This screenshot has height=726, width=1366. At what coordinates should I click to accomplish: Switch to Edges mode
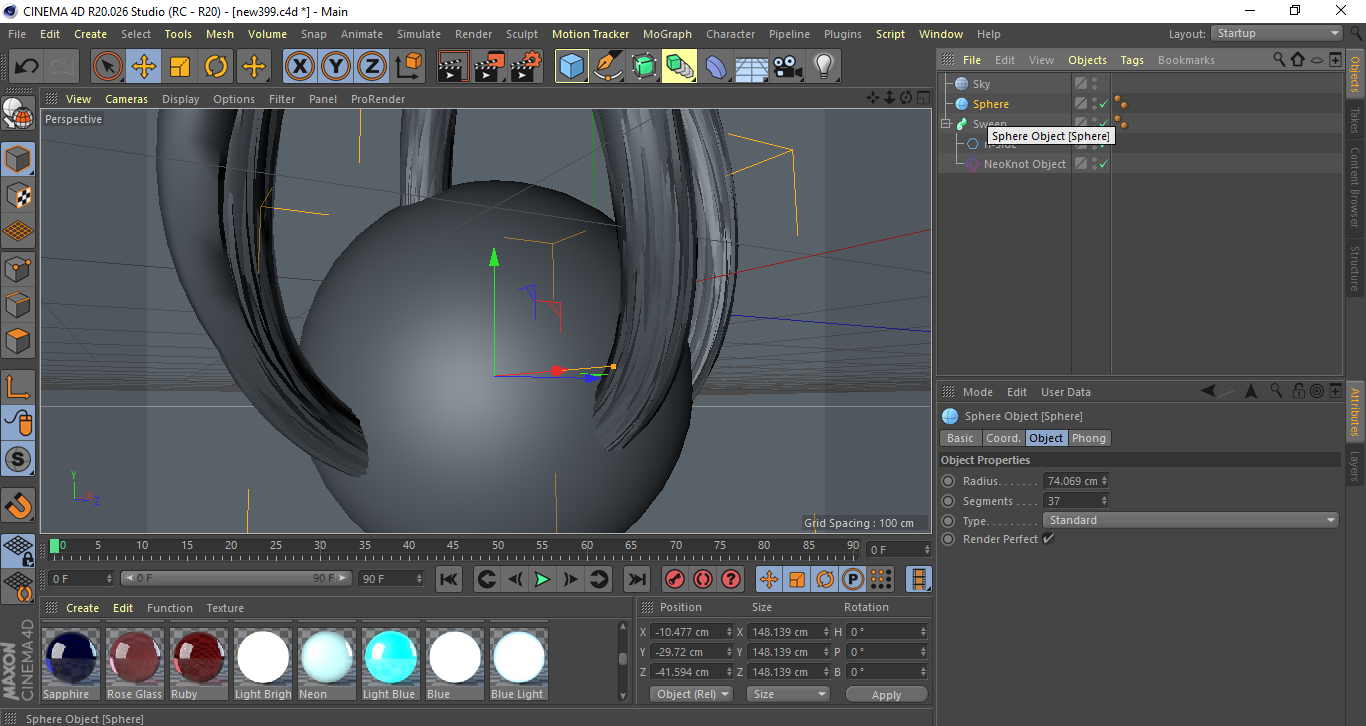point(18,305)
